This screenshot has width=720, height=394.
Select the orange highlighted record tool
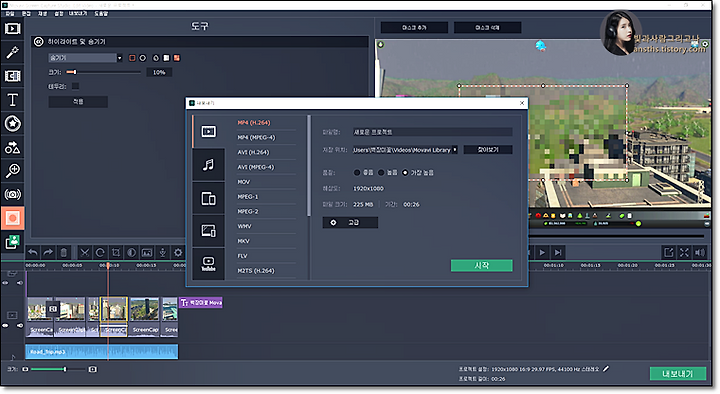12,218
